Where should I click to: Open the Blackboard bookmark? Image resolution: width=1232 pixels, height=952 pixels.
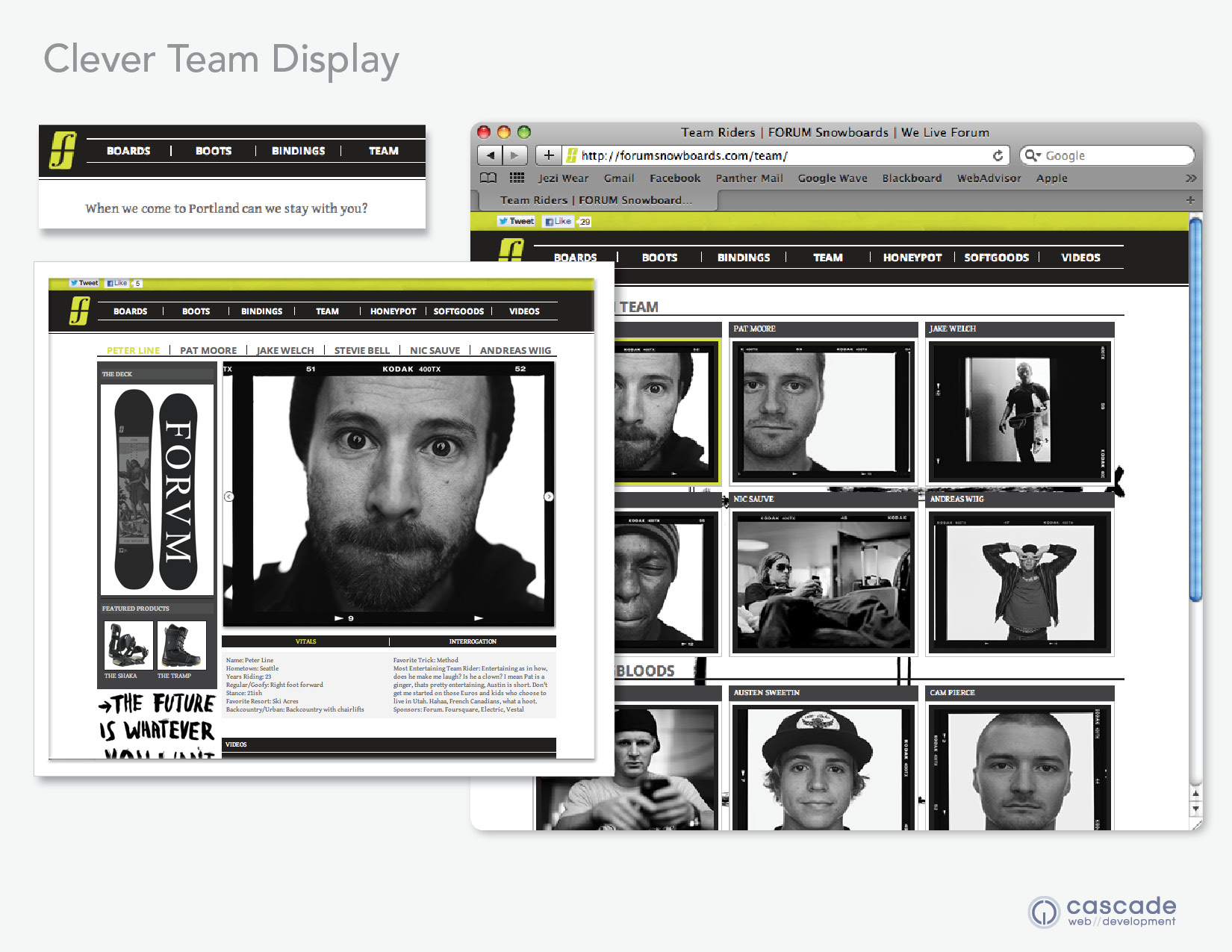click(912, 178)
